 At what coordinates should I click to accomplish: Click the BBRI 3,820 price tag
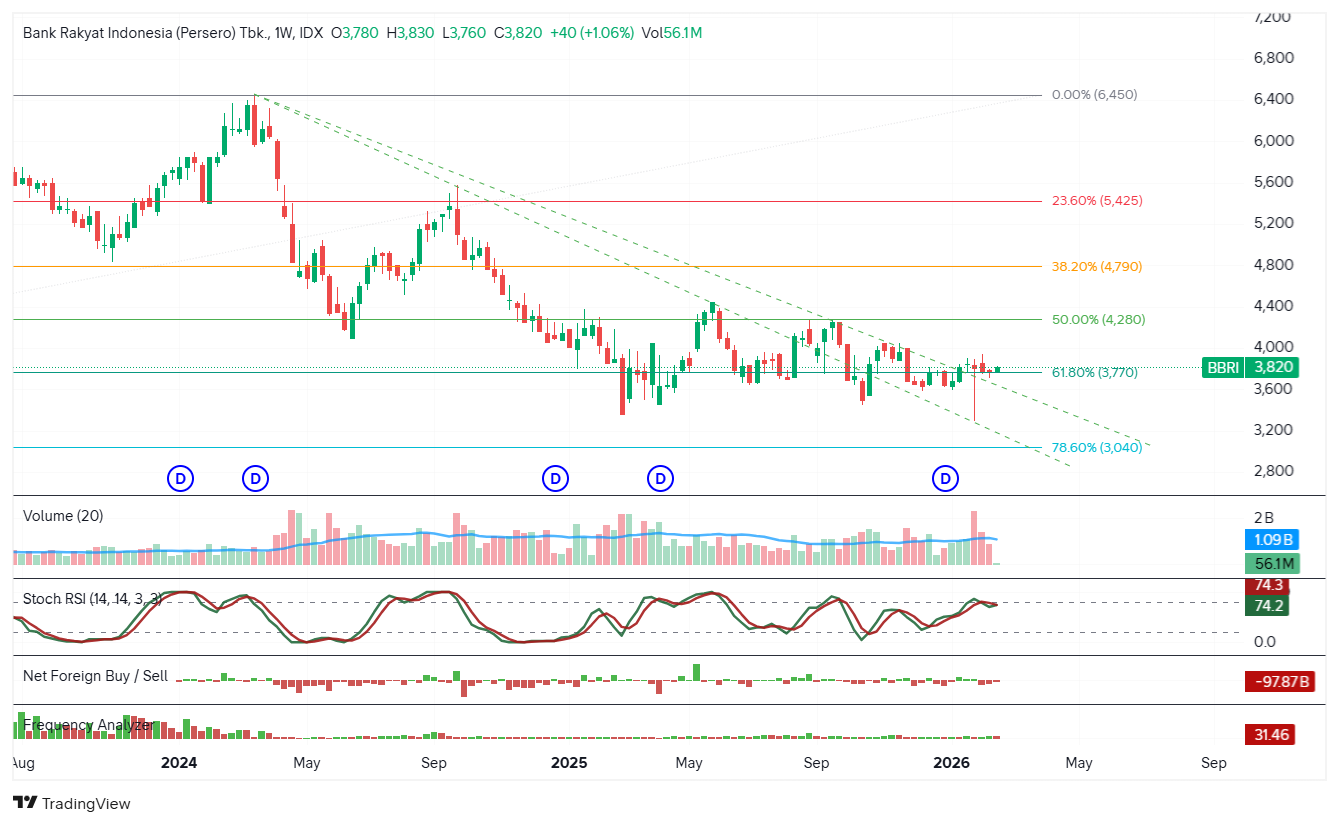click(x=1250, y=367)
